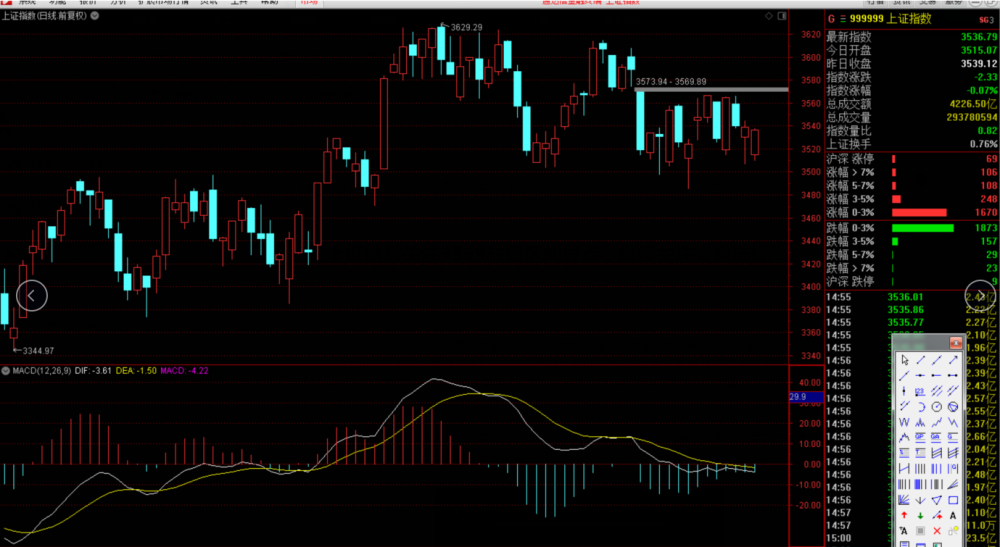Select the W-shaped wave drawing tool

[x=904, y=422]
